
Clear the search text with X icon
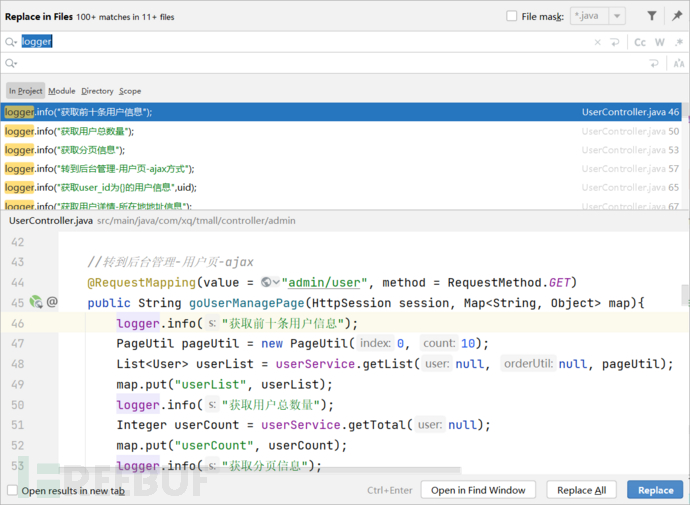click(599, 42)
